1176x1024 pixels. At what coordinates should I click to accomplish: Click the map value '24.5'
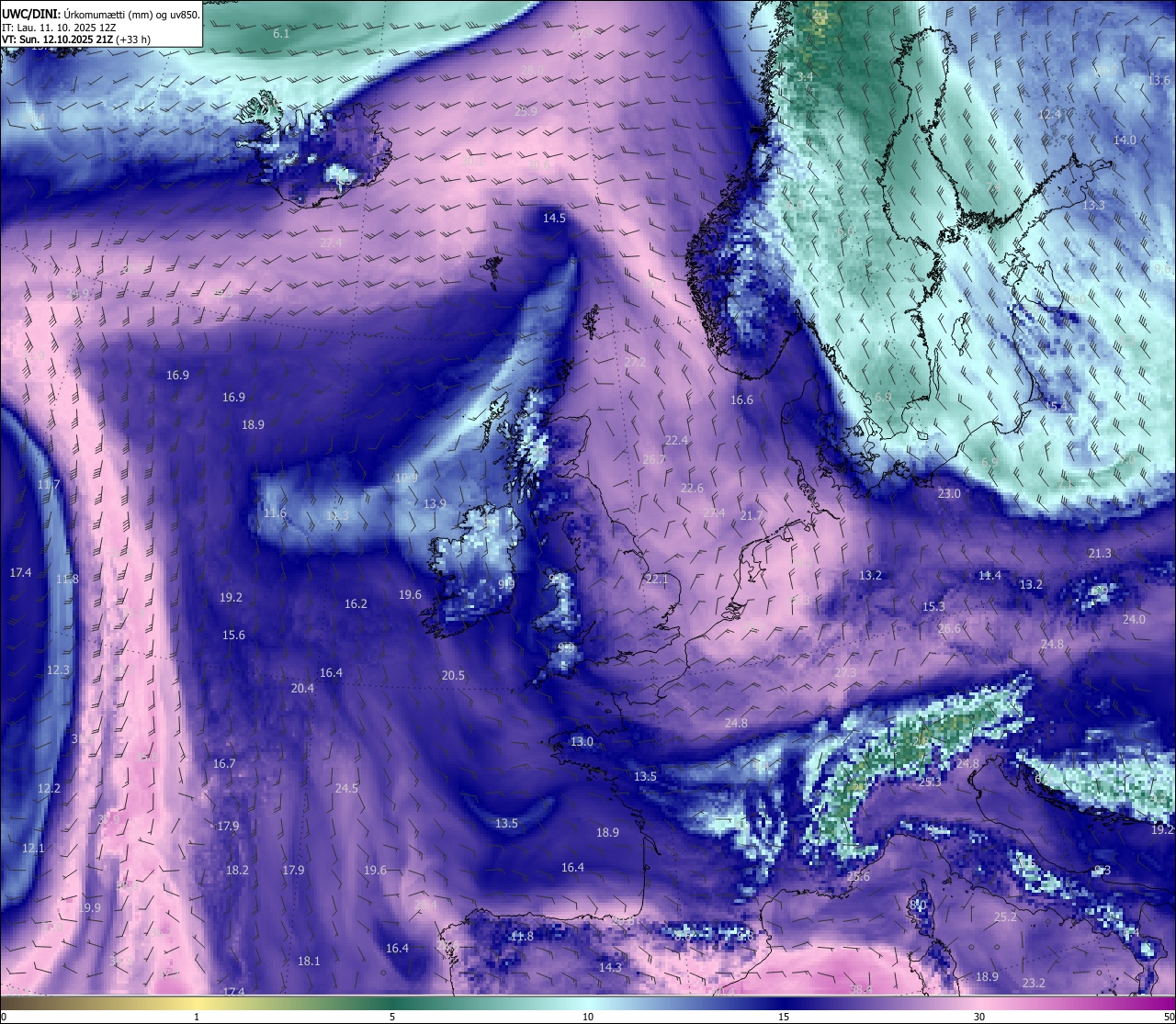(x=346, y=788)
